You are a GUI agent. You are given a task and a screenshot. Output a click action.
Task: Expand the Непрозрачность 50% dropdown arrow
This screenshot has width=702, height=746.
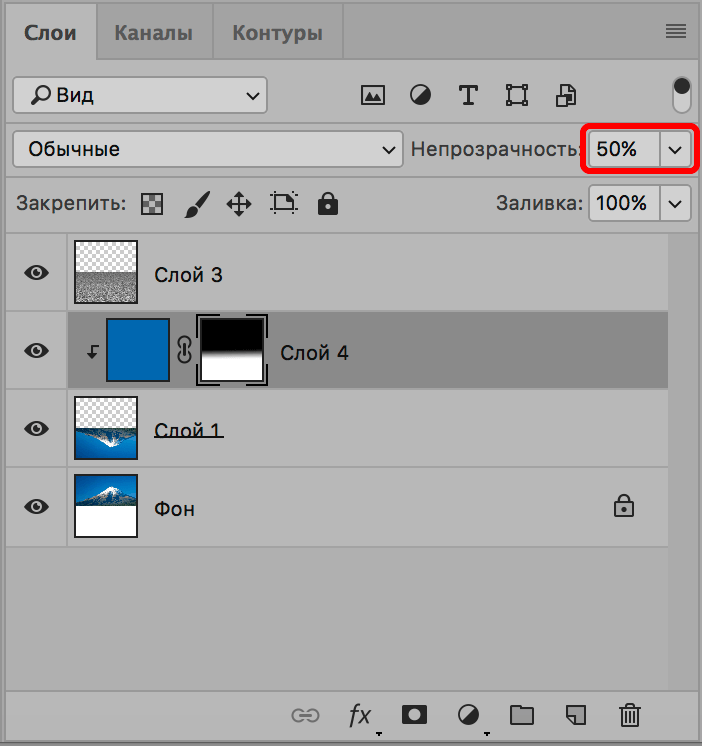pos(675,149)
